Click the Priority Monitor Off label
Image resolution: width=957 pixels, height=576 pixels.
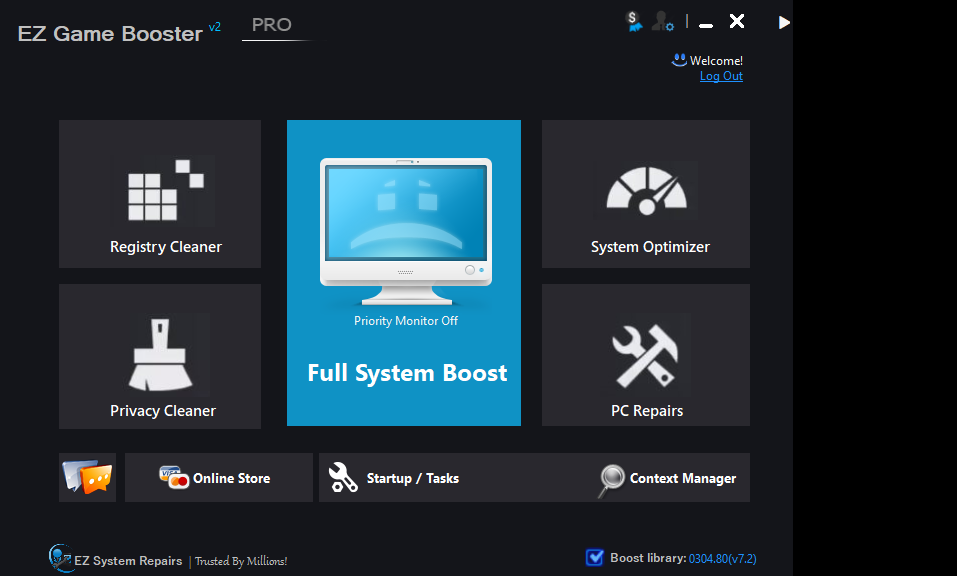pyautogui.click(x=406, y=321)
